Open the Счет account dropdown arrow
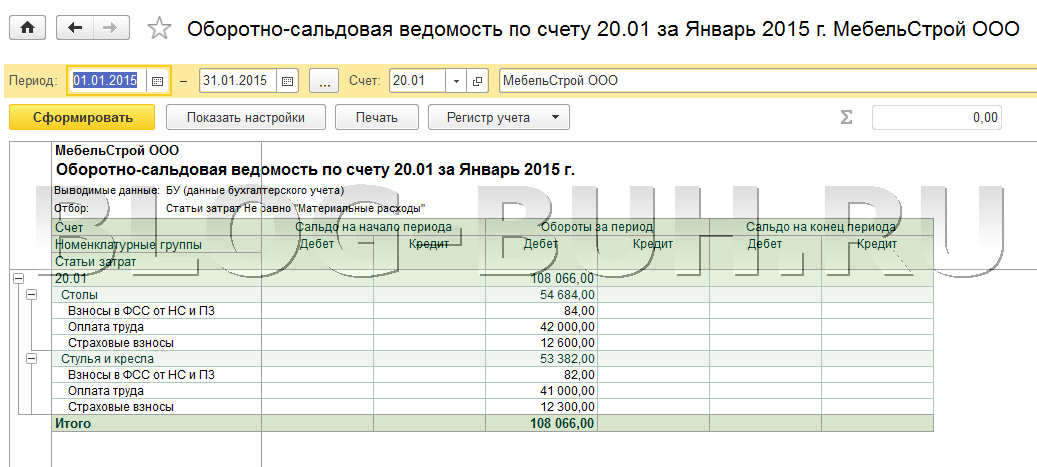 click(x=457, y=80)
